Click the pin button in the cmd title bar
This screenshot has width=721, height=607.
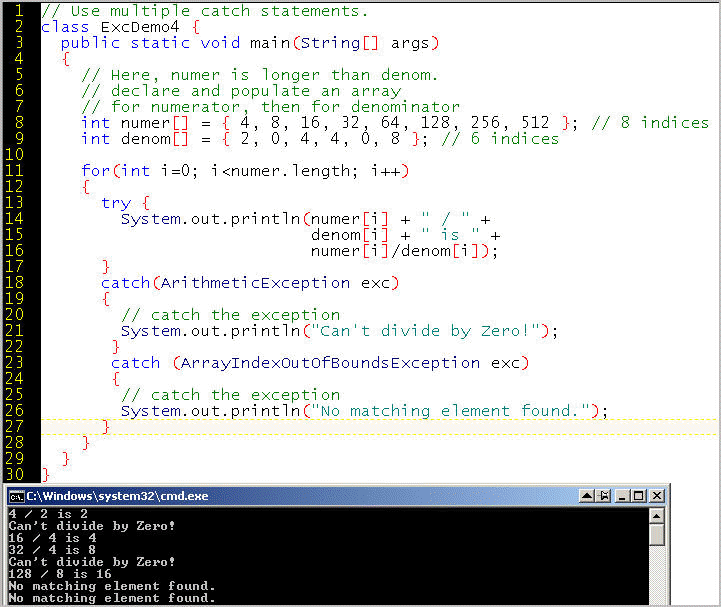(604, 496)
